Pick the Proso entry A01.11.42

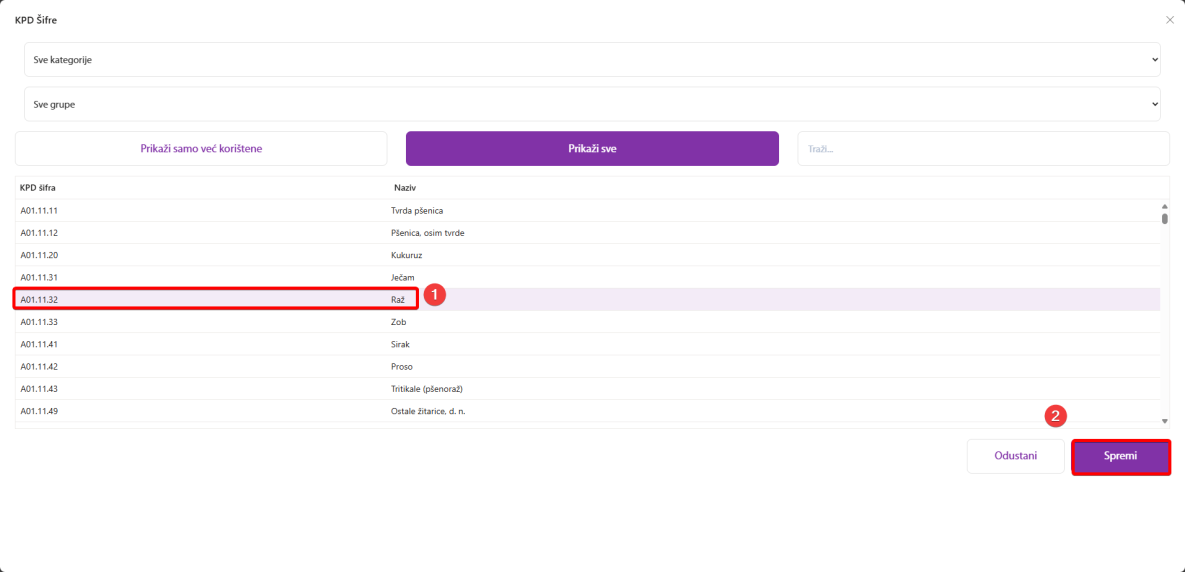[x=402, y=366]
